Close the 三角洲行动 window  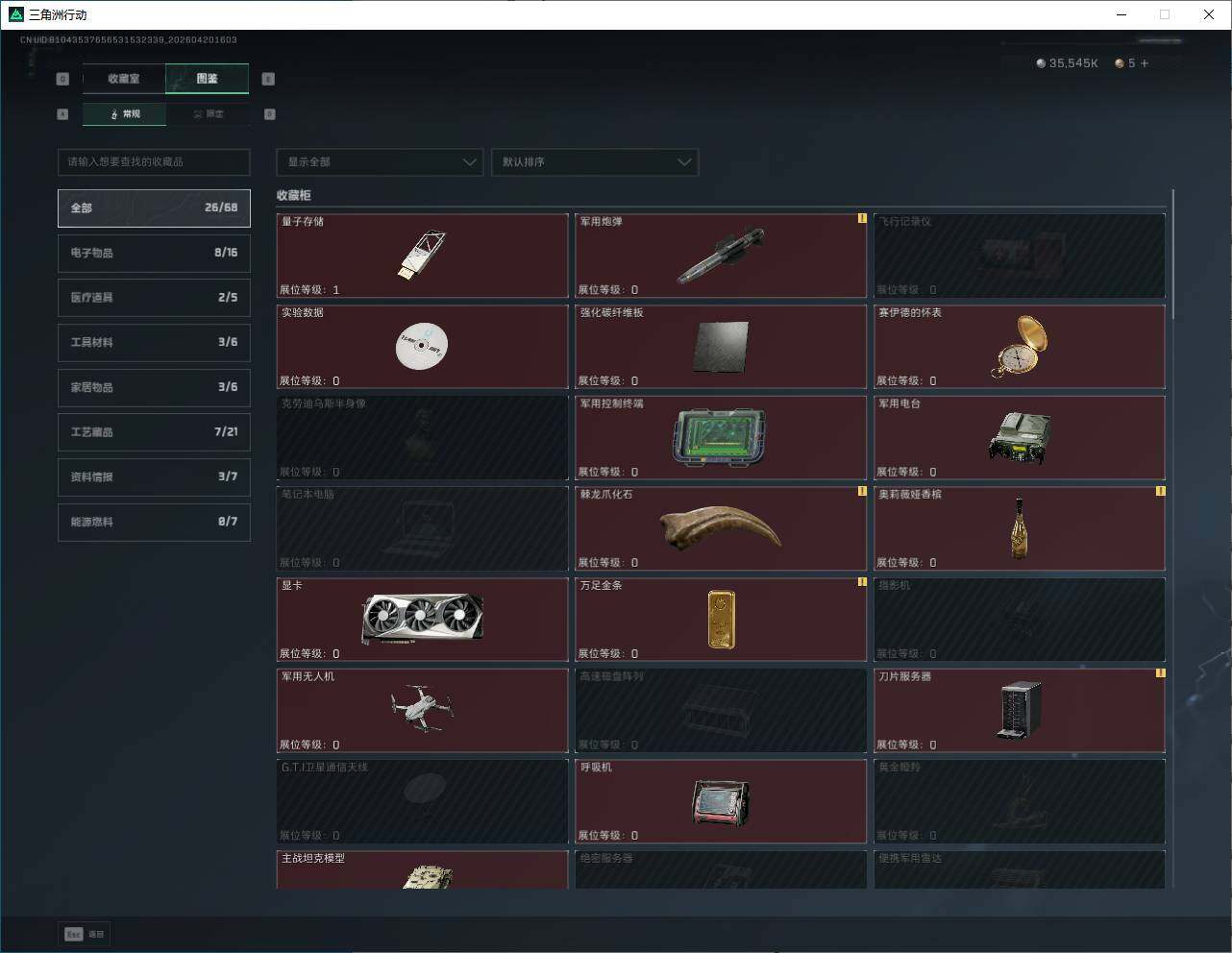(1209, 14)
